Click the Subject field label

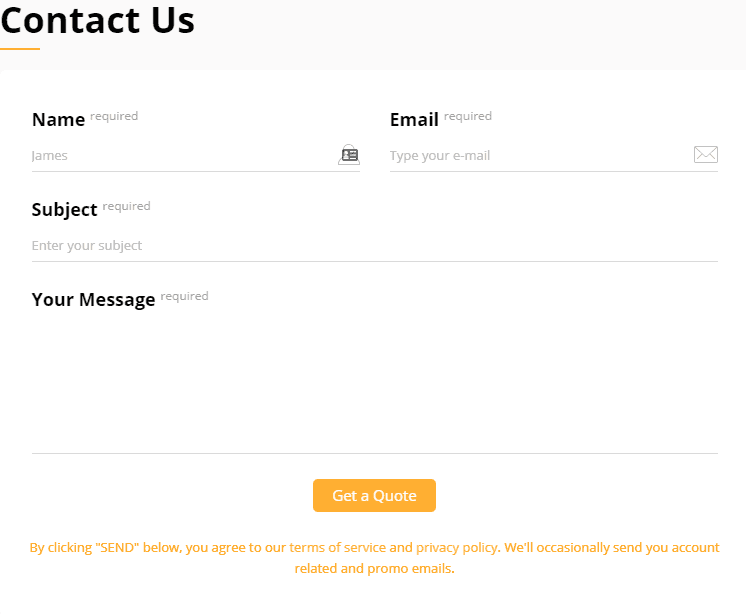[65, 210]
